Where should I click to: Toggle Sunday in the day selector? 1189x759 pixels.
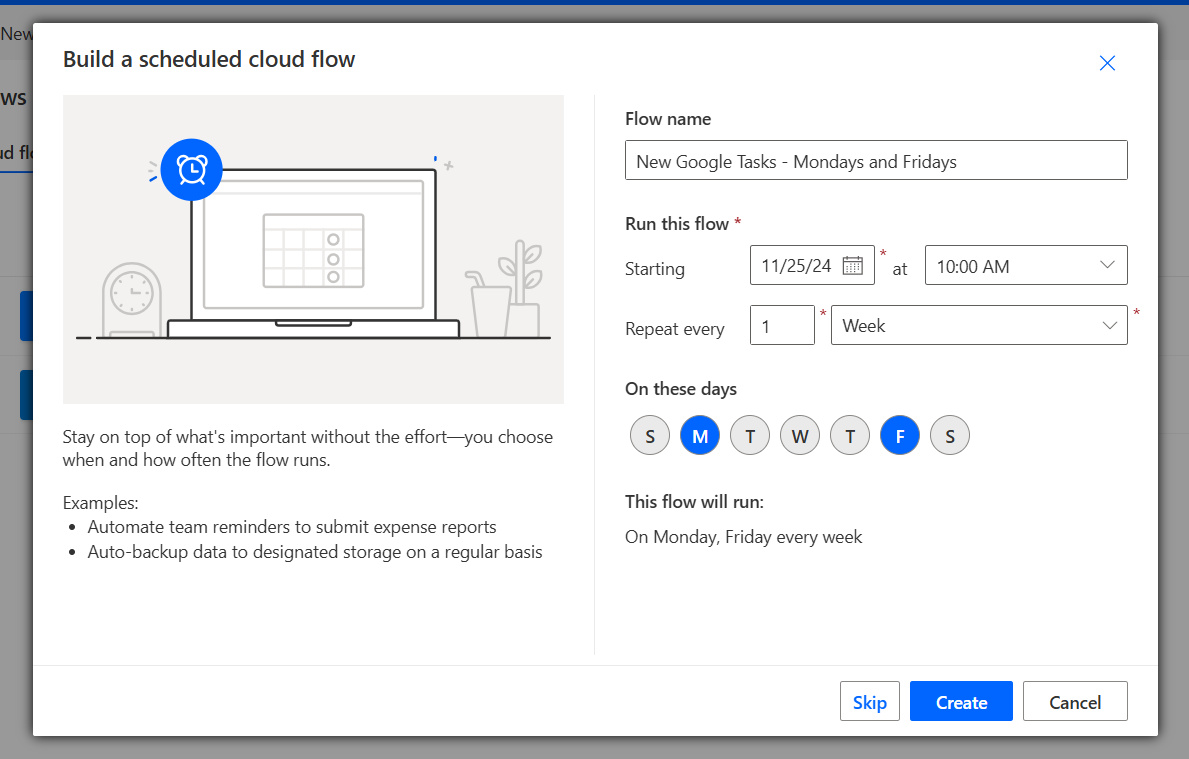click(x=650, y=436)
